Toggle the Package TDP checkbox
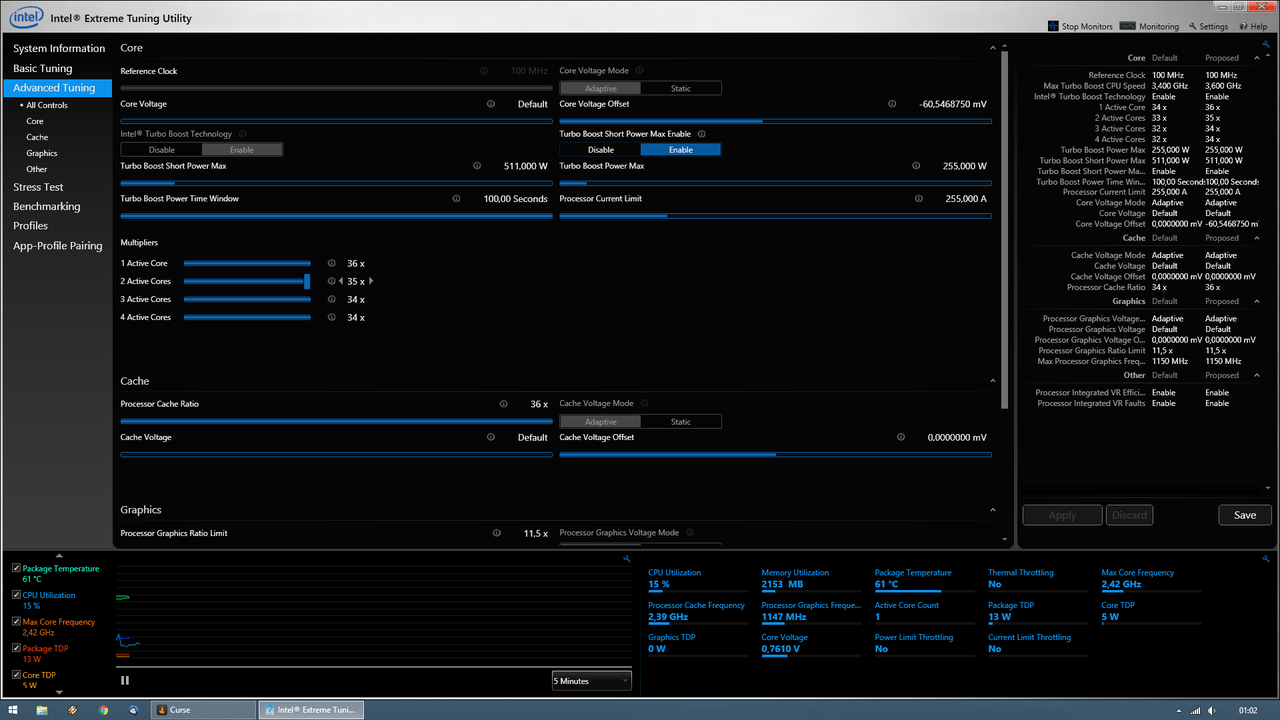 [16, 648]
